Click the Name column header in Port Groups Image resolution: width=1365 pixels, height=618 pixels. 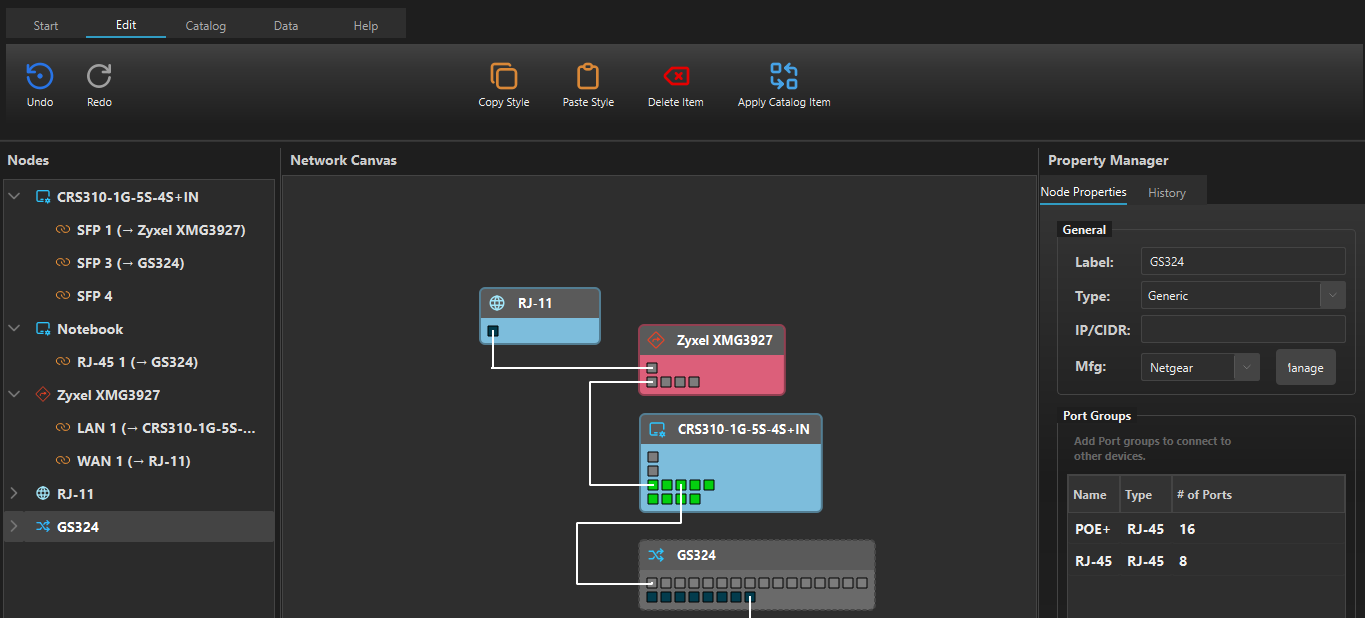pyautogui.click(x=1093, y=495)
